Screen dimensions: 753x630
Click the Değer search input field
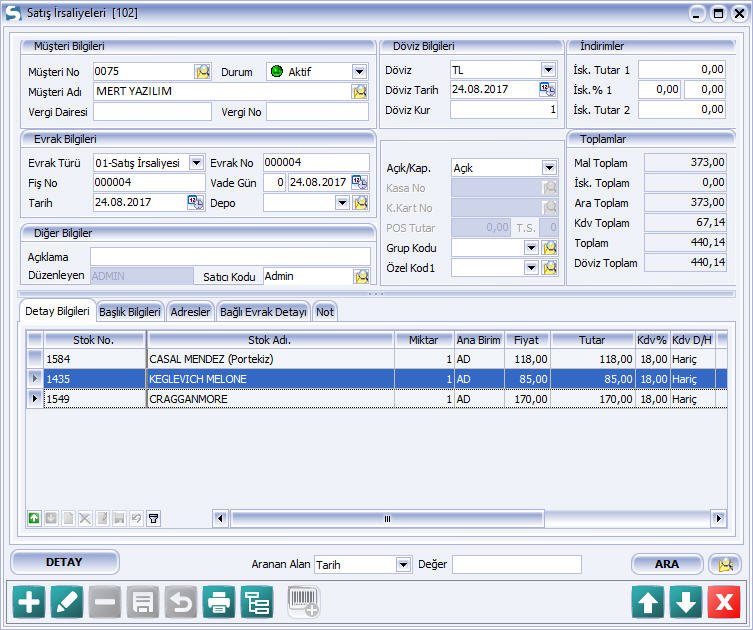point(516,565)
